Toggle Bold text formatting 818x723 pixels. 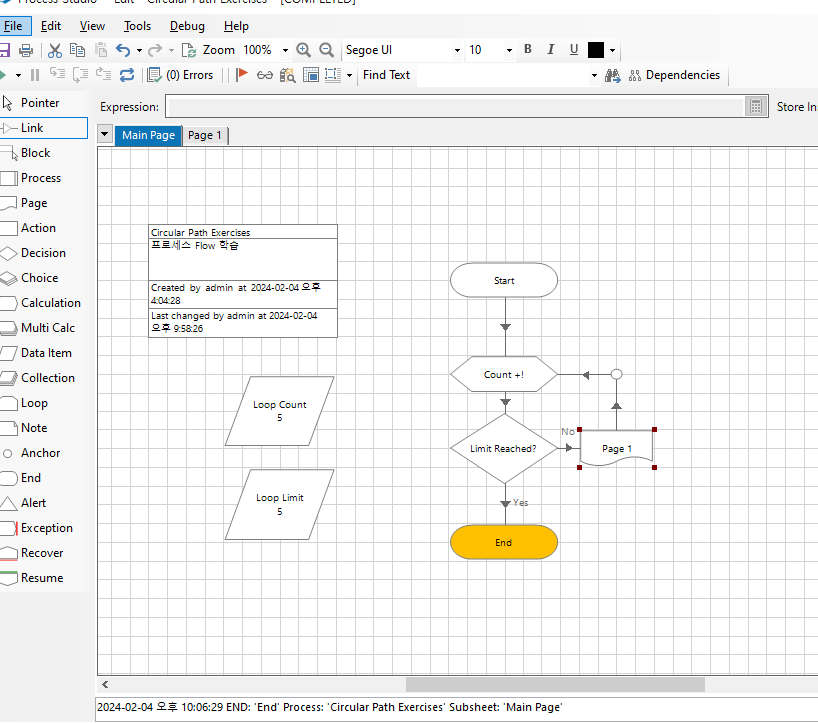click(528, 50)
